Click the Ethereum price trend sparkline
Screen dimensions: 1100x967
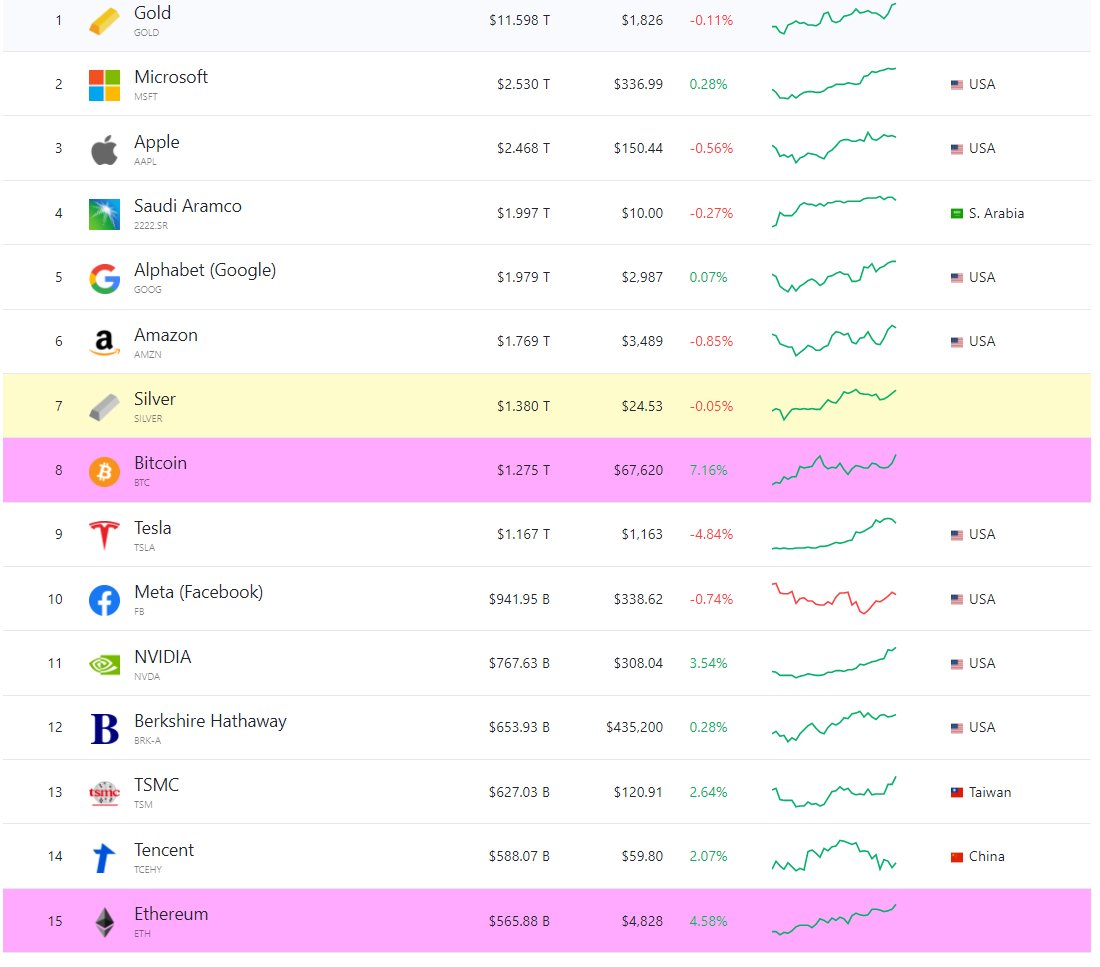(833, 920)
